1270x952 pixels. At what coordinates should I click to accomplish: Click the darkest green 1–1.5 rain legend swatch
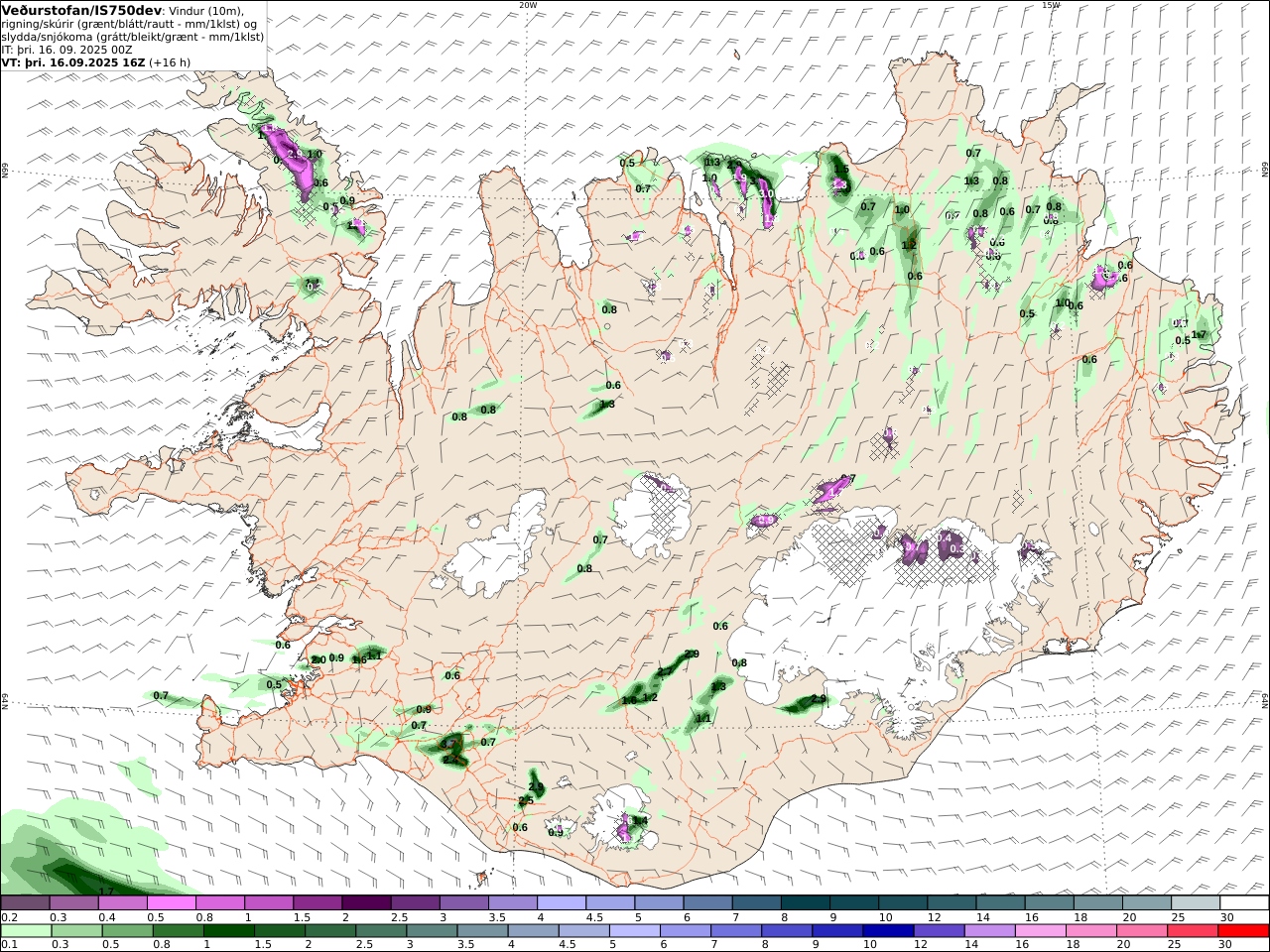229,931
